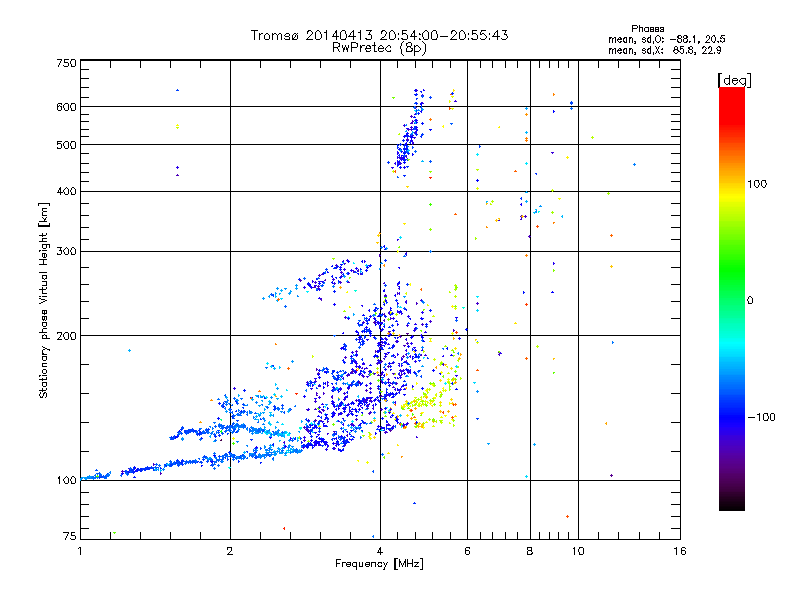Click the subtitle 'RwPretec (8p)'

tap(379, 48)
